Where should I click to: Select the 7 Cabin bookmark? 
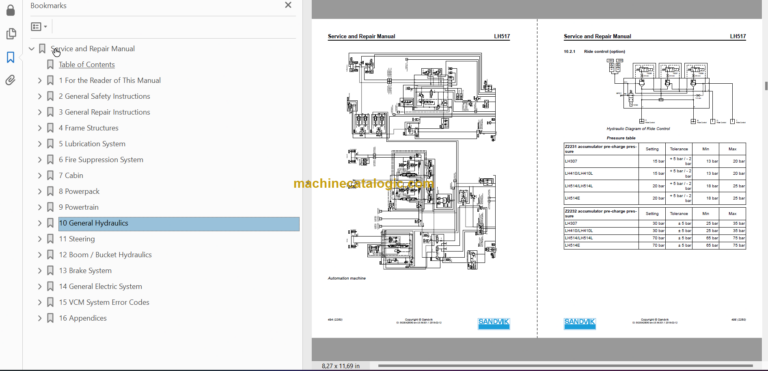[x=71, y=175]
